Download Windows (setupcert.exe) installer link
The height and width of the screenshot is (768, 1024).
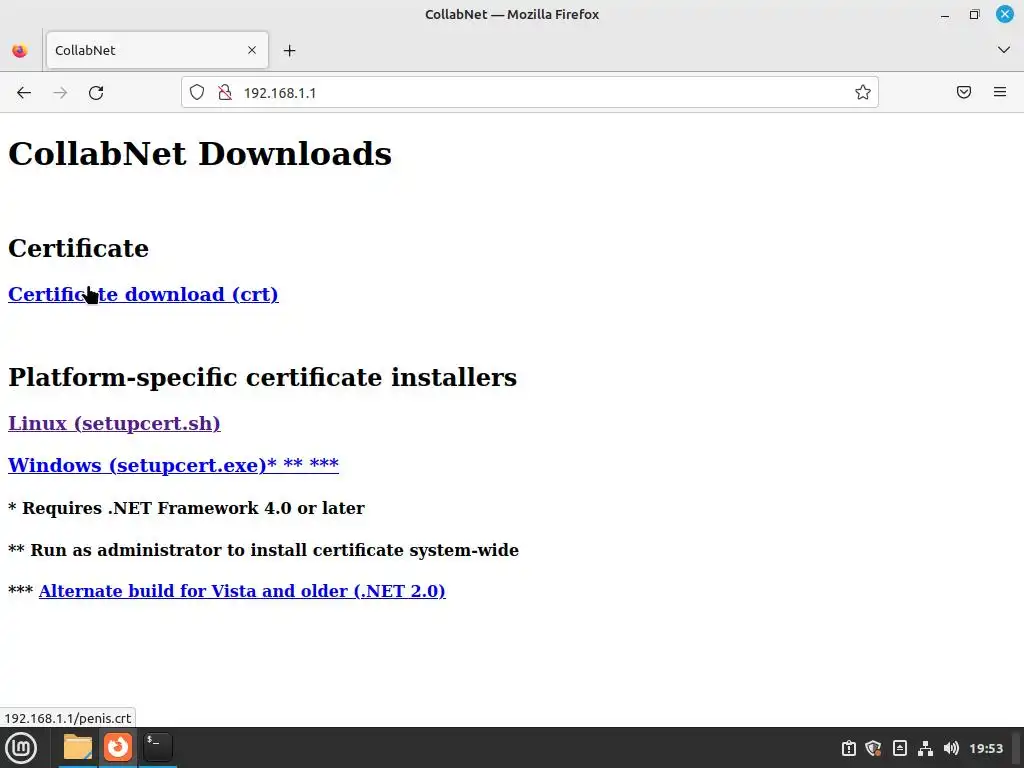point(173,465)
